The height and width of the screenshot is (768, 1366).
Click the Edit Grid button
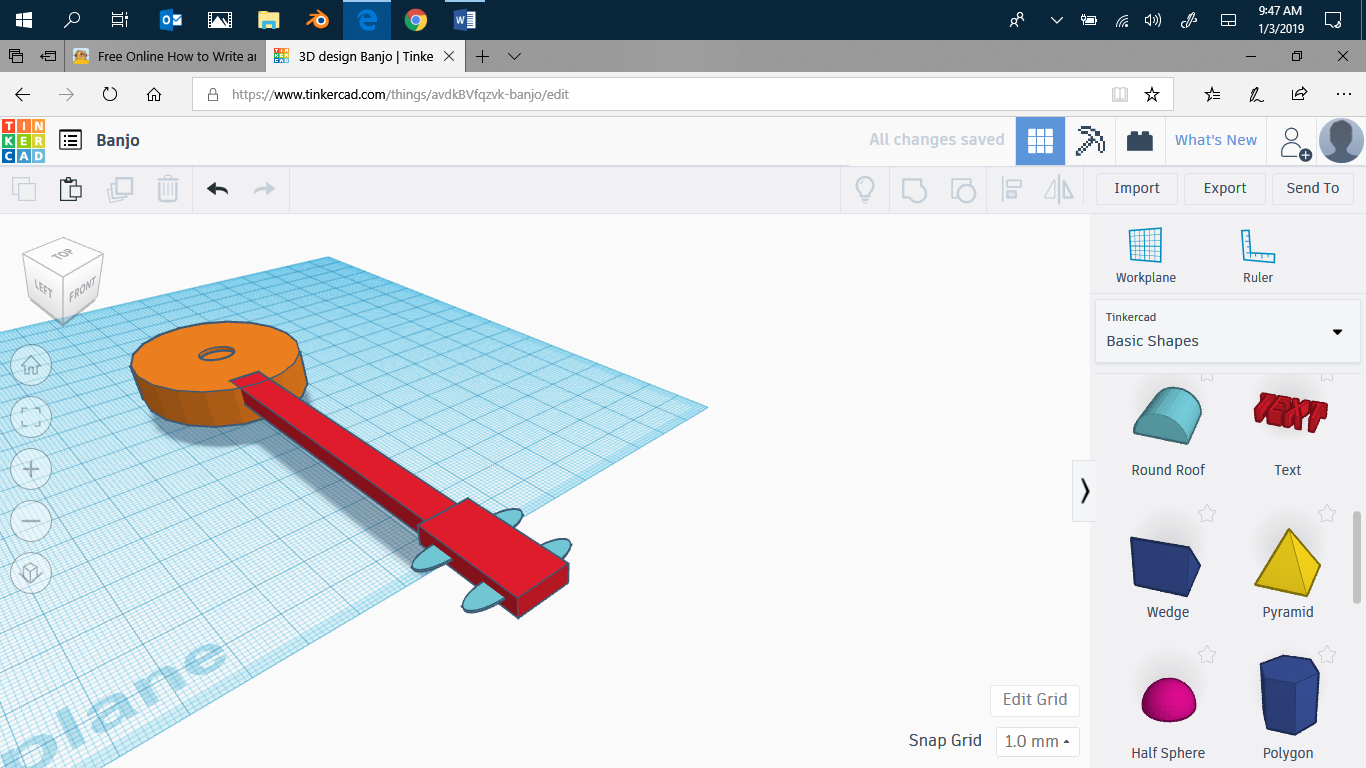1035,700
